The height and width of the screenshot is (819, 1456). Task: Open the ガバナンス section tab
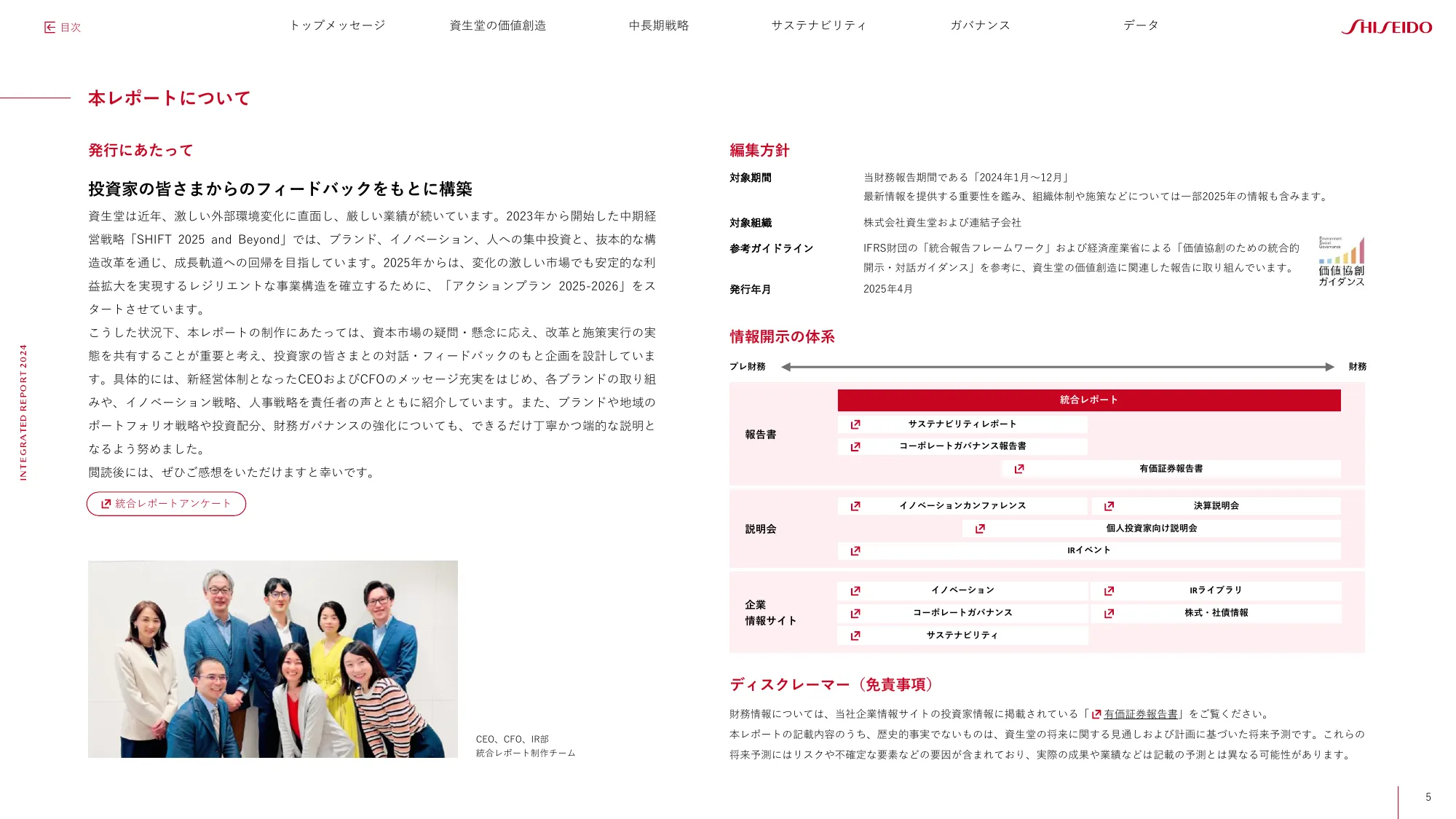pos(980,25)
